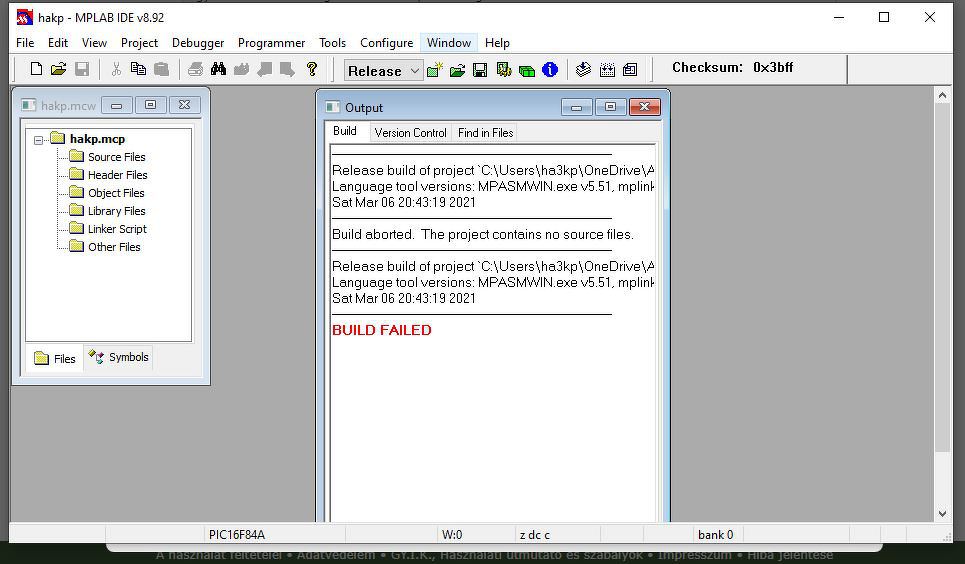
Task: Click the Source Files folder icon
Action: click(76, 156)
